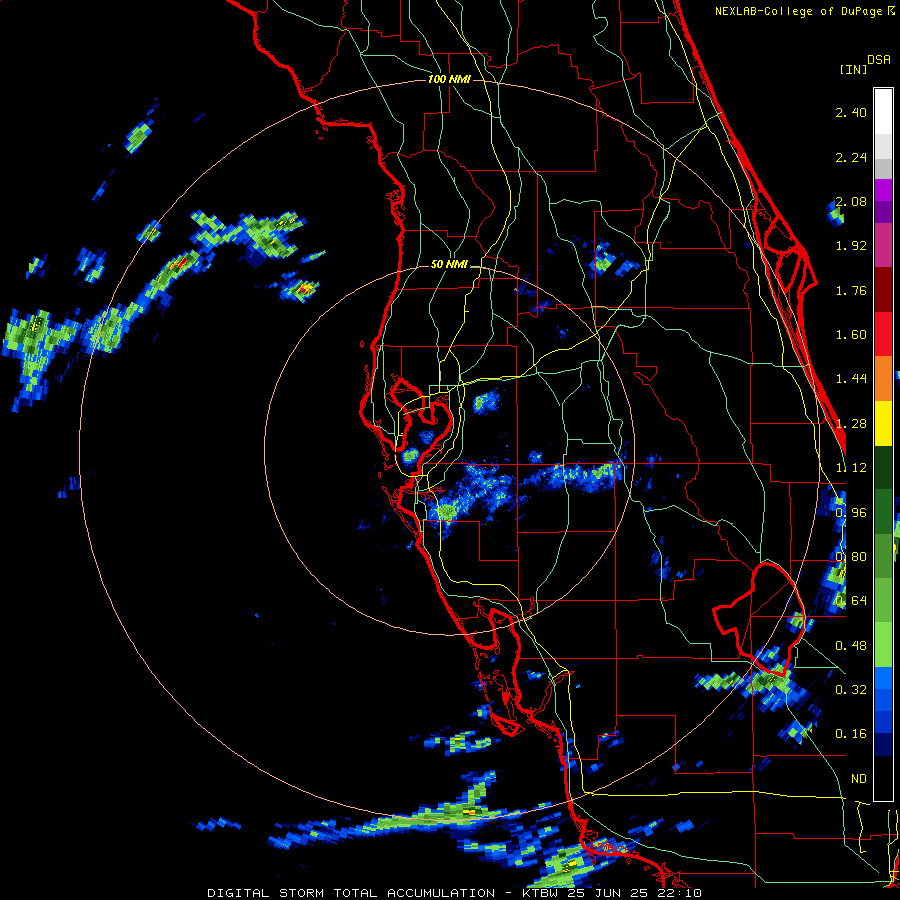Click the 0.32 legend value

tap(851, 690)
